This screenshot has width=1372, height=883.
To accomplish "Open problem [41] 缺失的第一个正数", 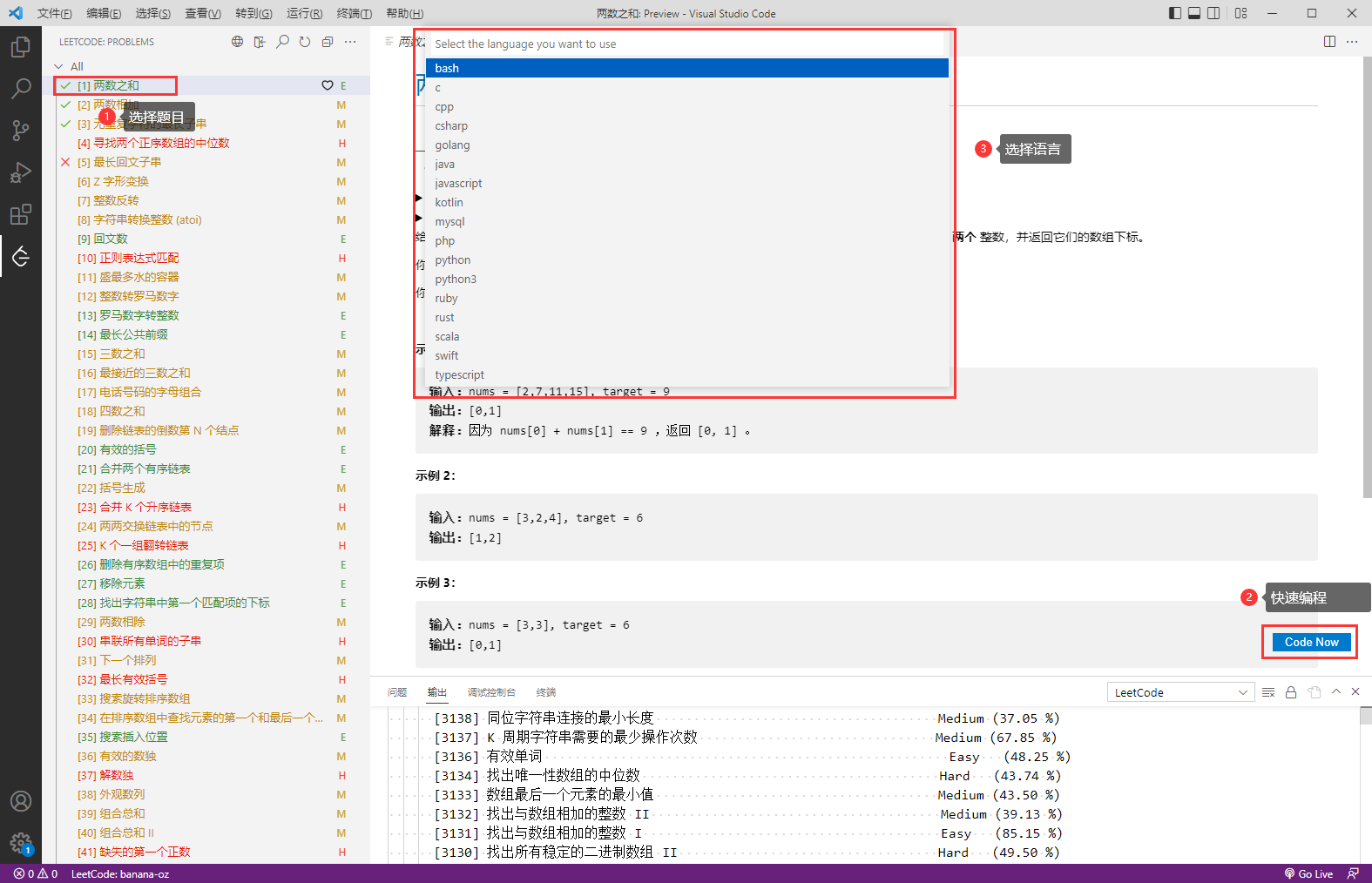I will click(x=206, y=852).
